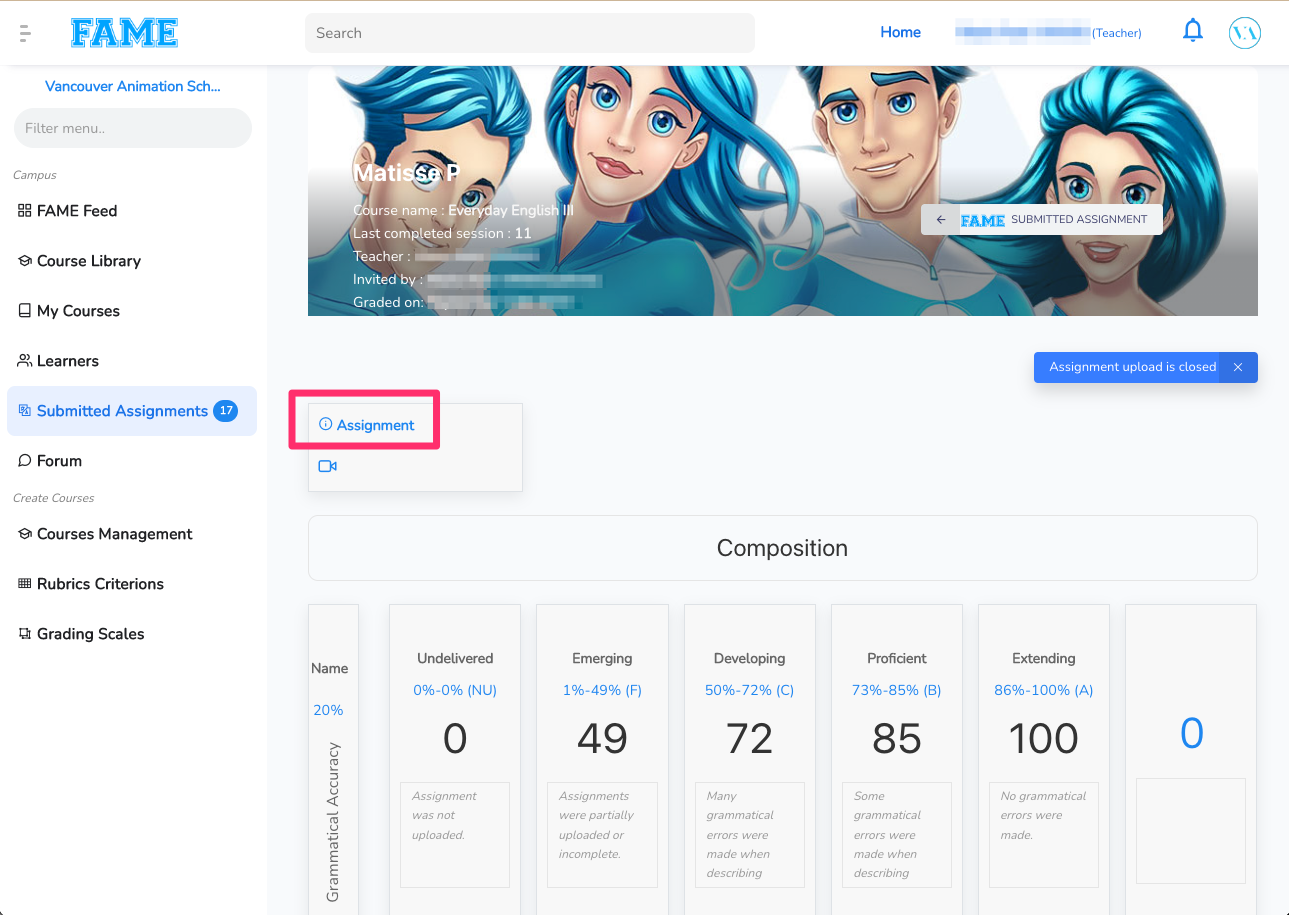Select the Undelivered score 0
The width and height of the screenshot is (1289, 915).
(x=455, y=739)
